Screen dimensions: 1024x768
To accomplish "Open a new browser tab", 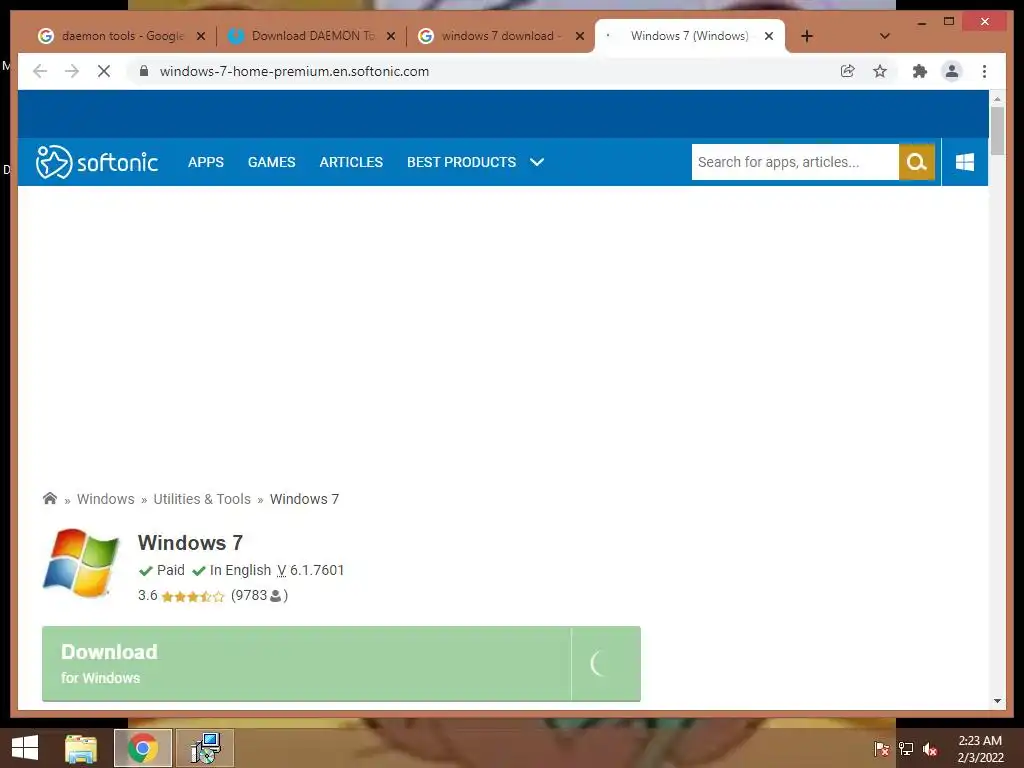I will click(x=807, y=36).
